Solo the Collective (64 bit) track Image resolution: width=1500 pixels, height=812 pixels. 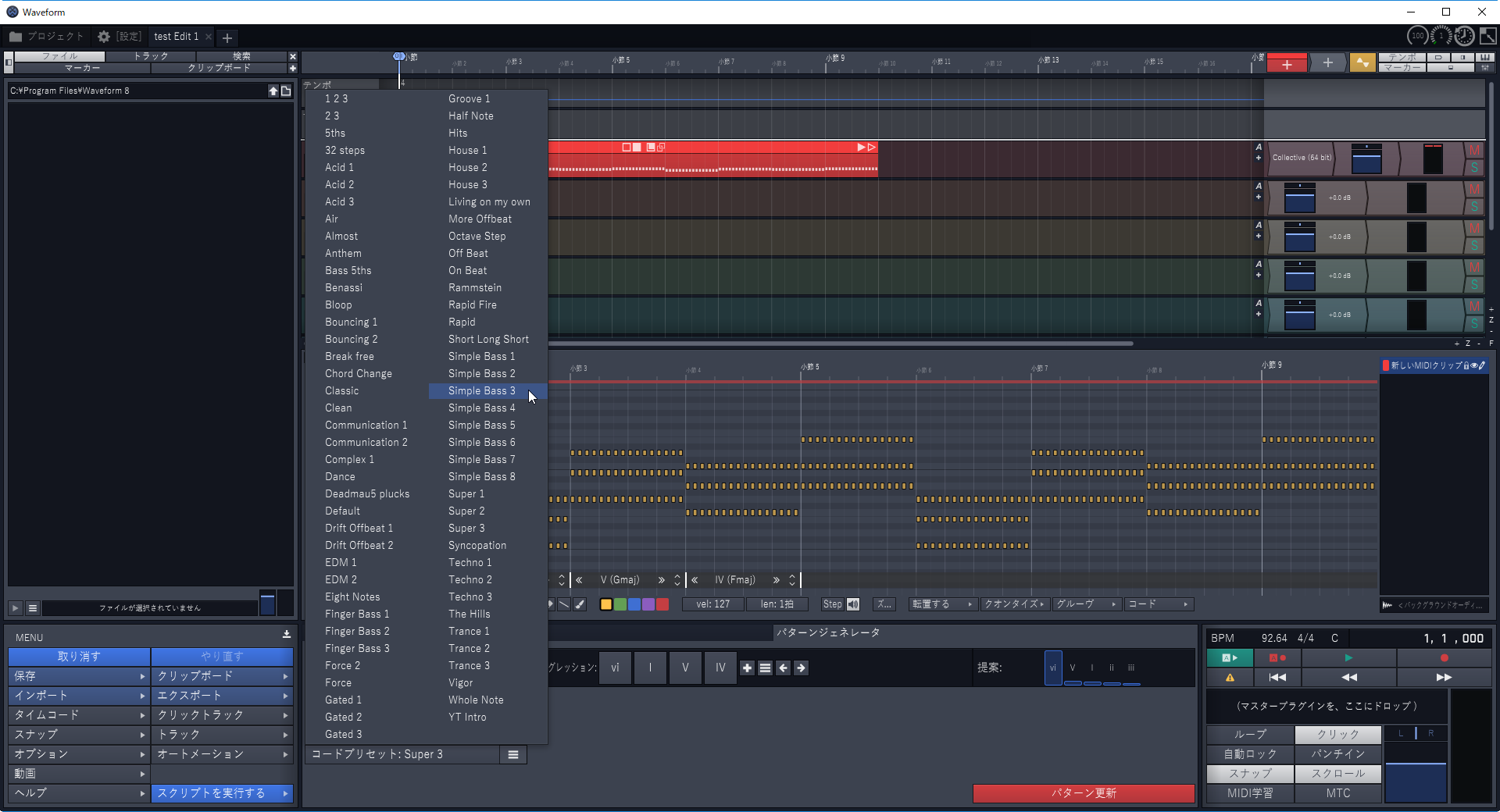point(1474,167)
